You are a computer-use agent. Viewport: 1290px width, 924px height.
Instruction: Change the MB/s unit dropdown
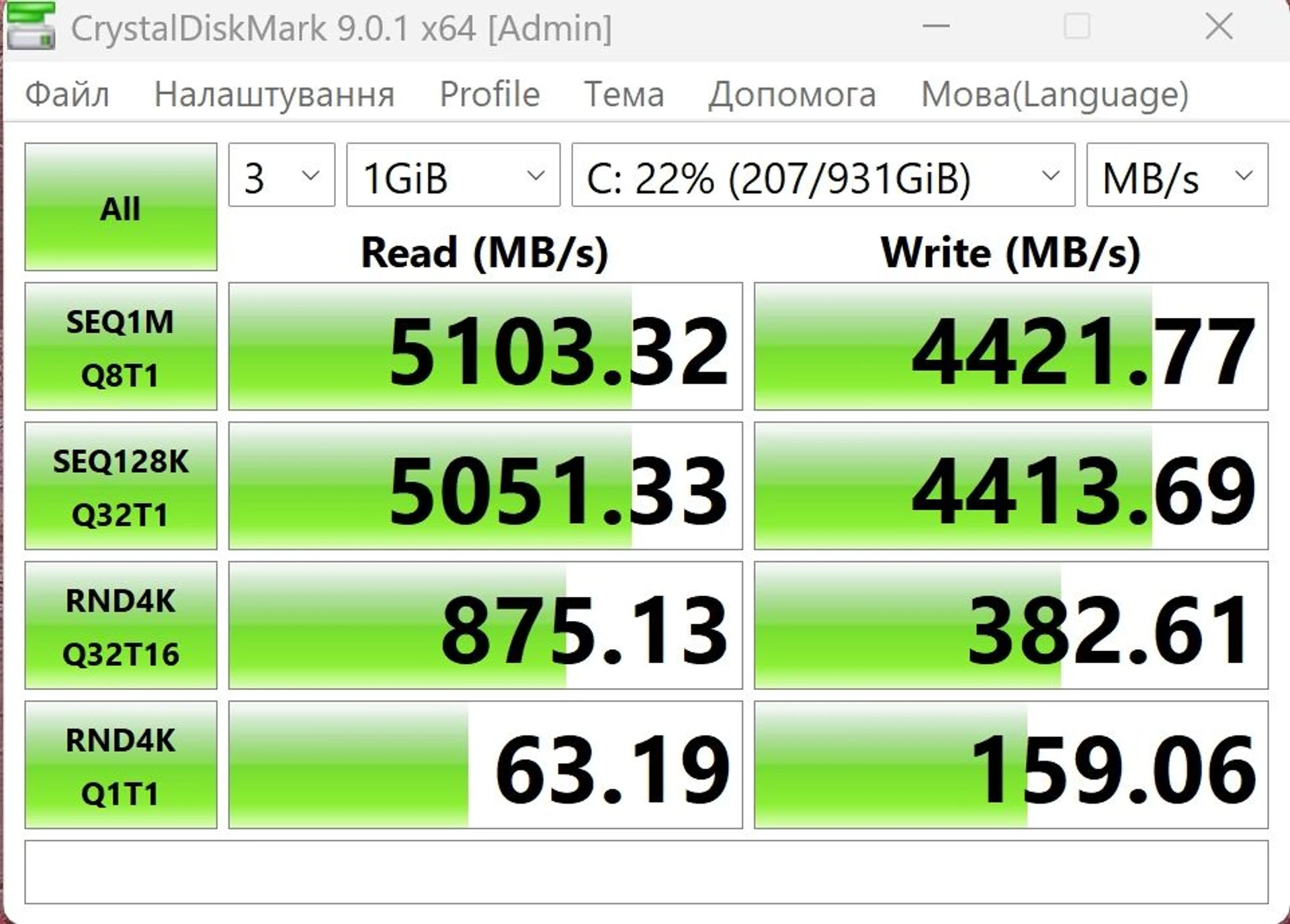click(1177, 175)
